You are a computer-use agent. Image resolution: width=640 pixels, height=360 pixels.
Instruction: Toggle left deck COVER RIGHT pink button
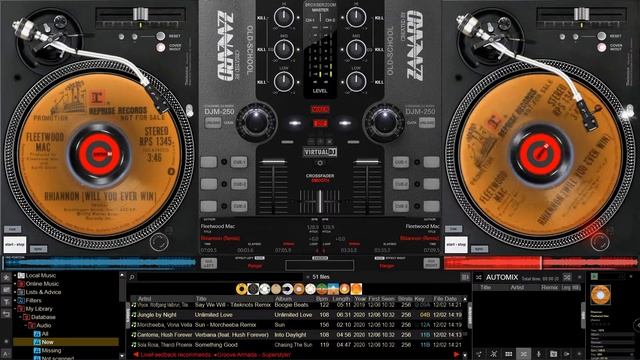pos(161,47)
